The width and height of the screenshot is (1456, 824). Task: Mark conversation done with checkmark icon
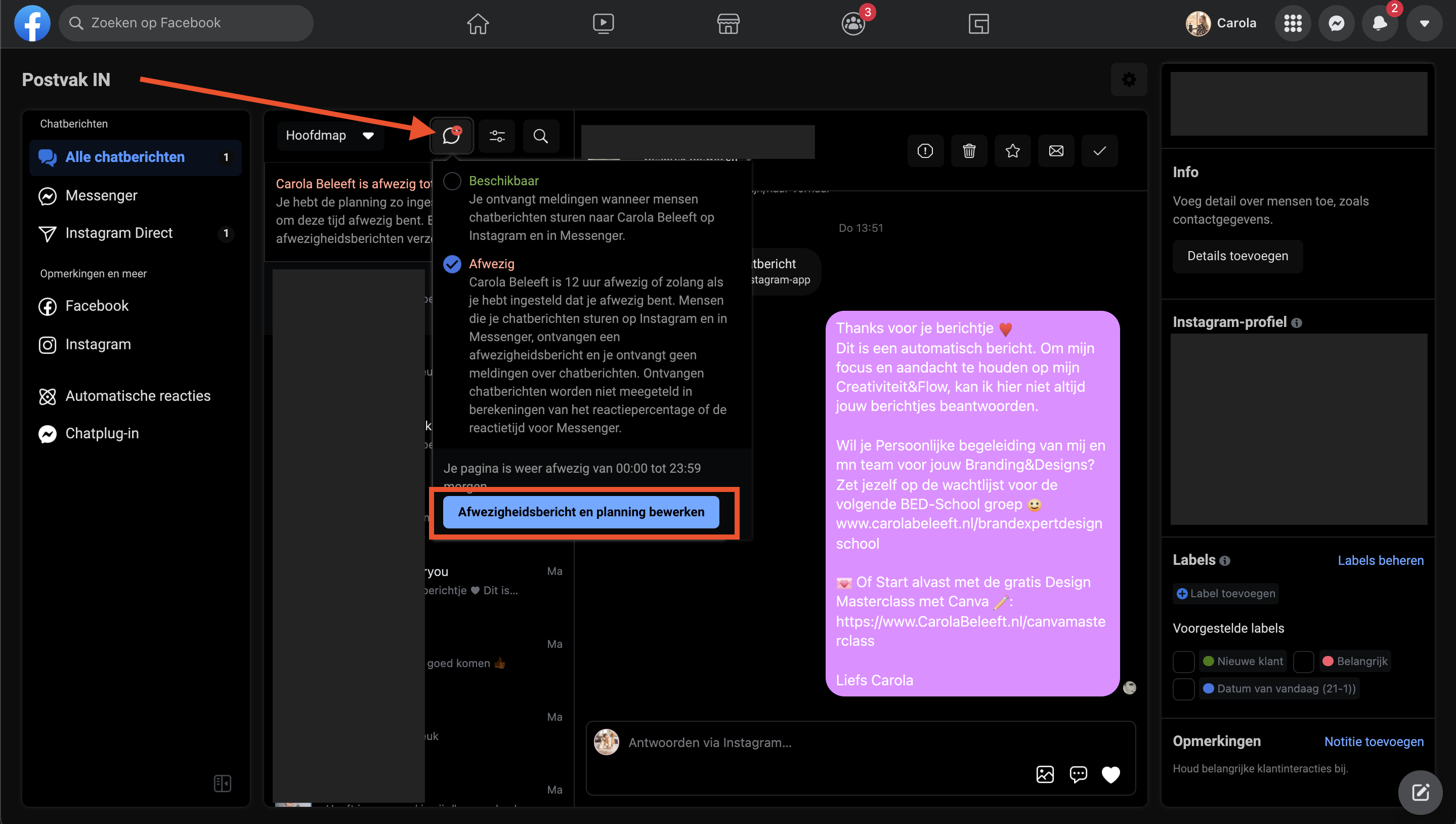1099,151
